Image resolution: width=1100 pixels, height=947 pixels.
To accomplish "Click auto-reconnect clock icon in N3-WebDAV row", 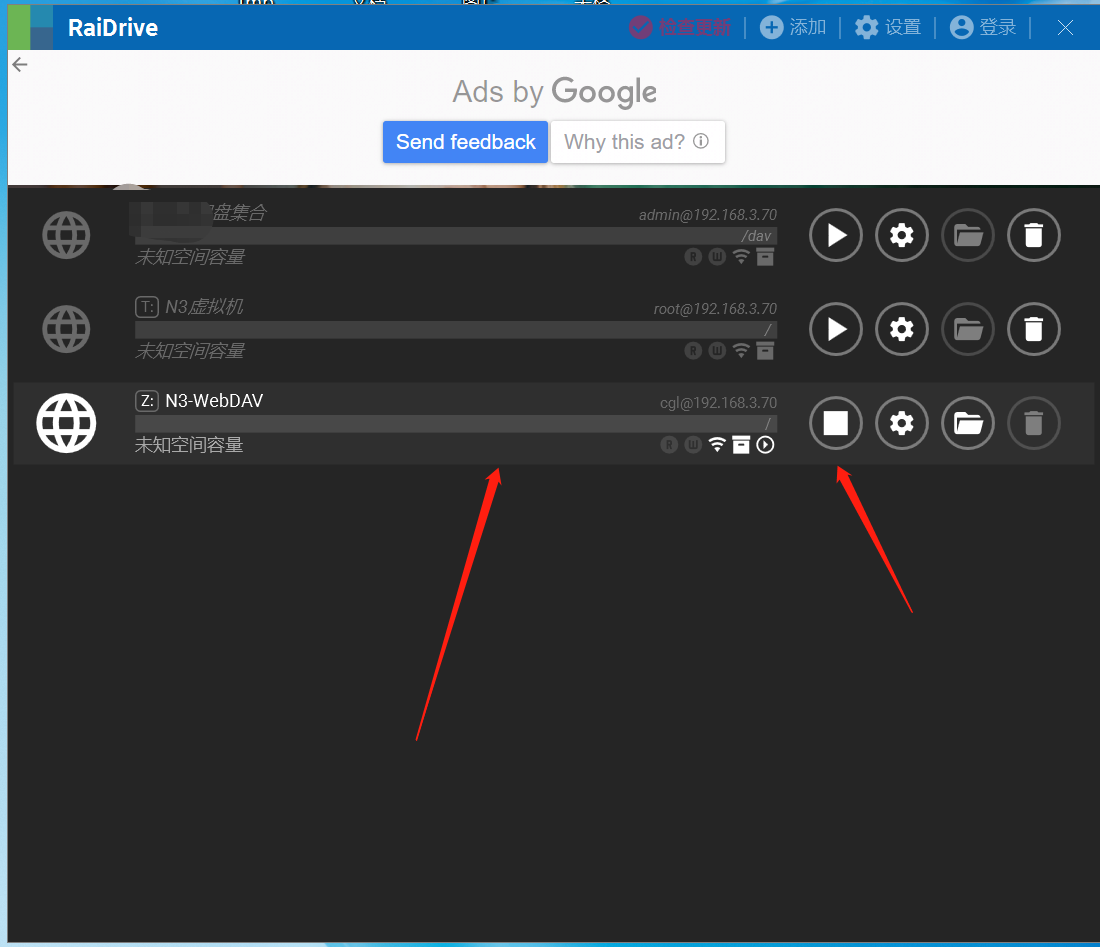I will [x=765, y=445].
